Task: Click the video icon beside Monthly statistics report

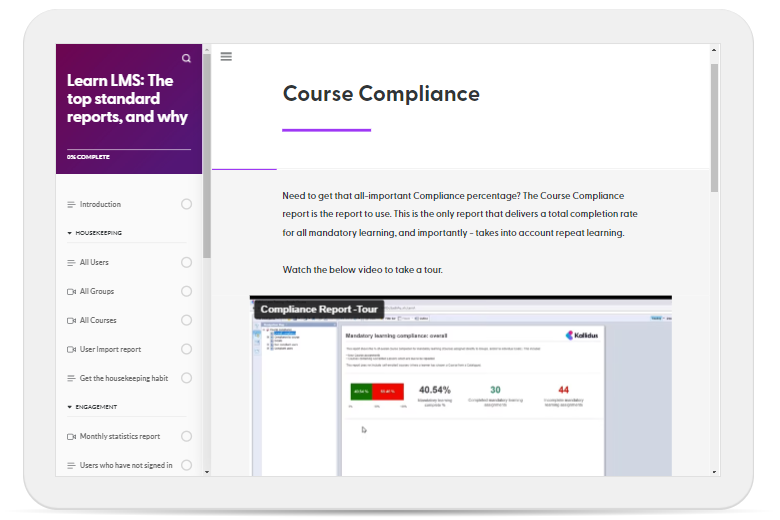Action: pyautogui.click(x=71, y=437)
